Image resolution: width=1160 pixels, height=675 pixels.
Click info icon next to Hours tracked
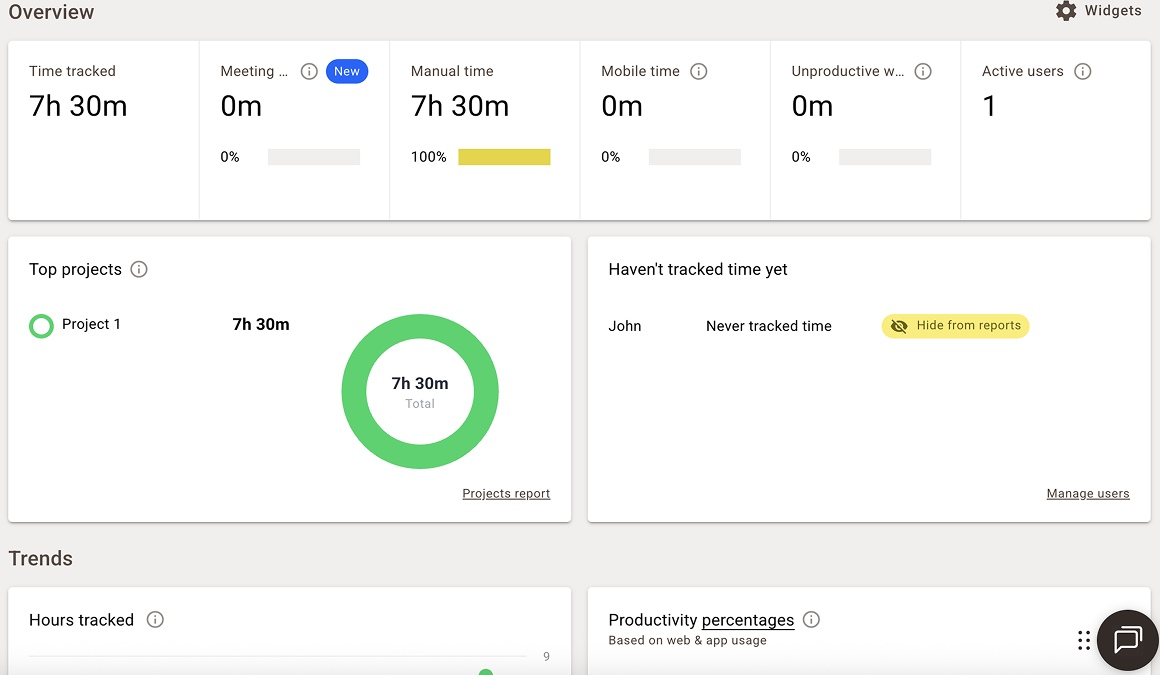[x=155, y=620]
